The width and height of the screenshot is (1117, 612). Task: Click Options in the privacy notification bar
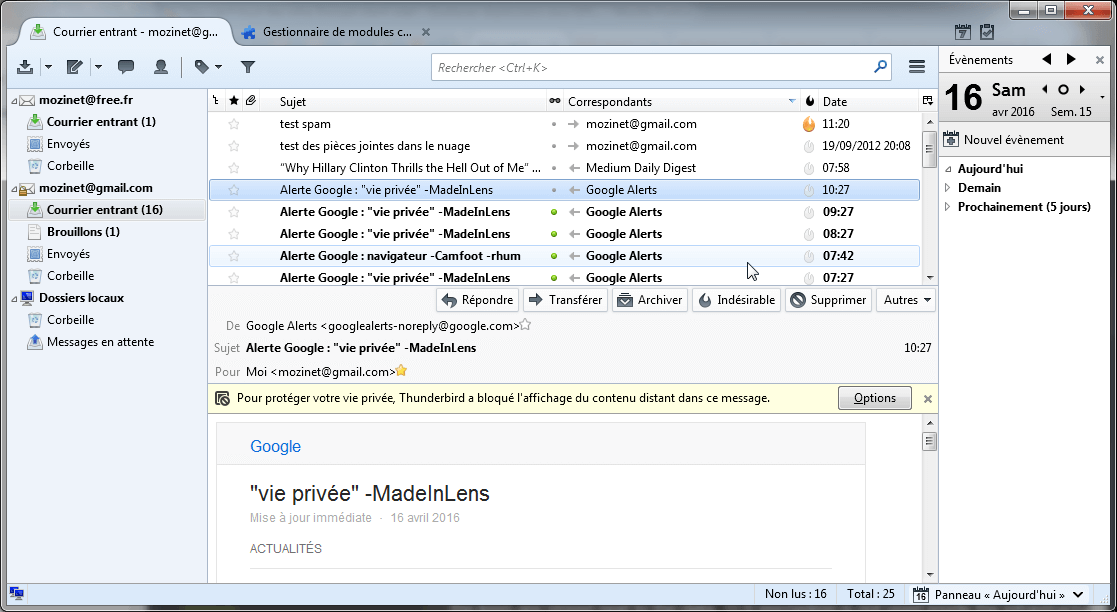pyautogui.click(x=874, y=398)
